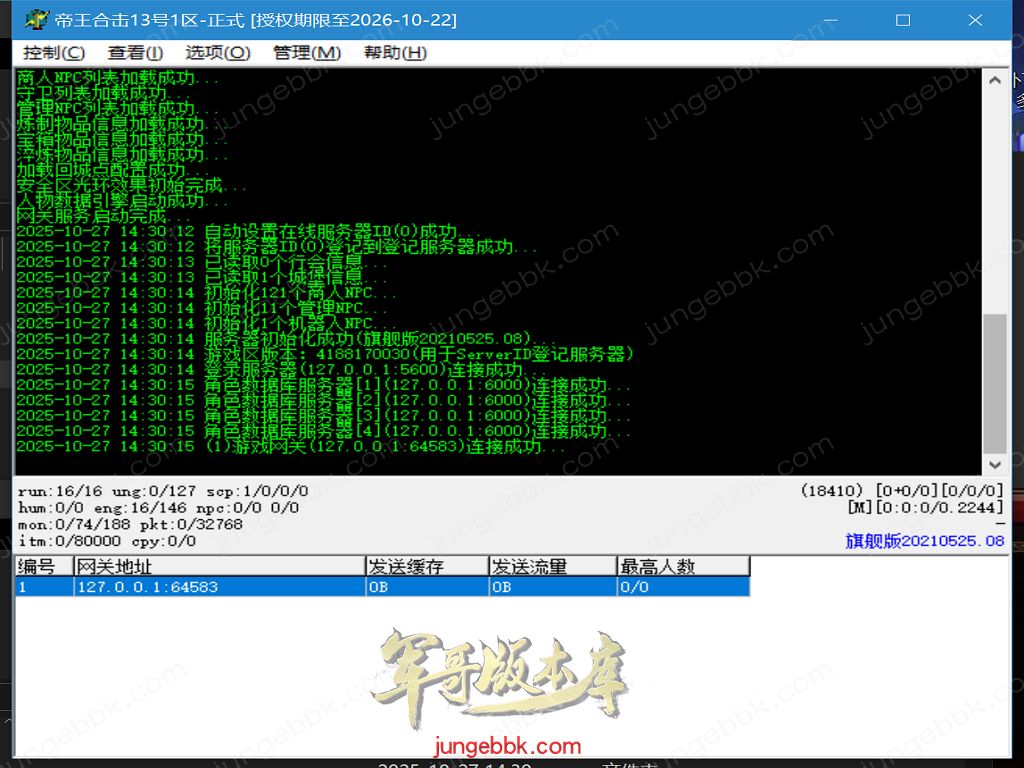Click the log scrollbar down arrow
1024x768 pixels.
(995, 465)
